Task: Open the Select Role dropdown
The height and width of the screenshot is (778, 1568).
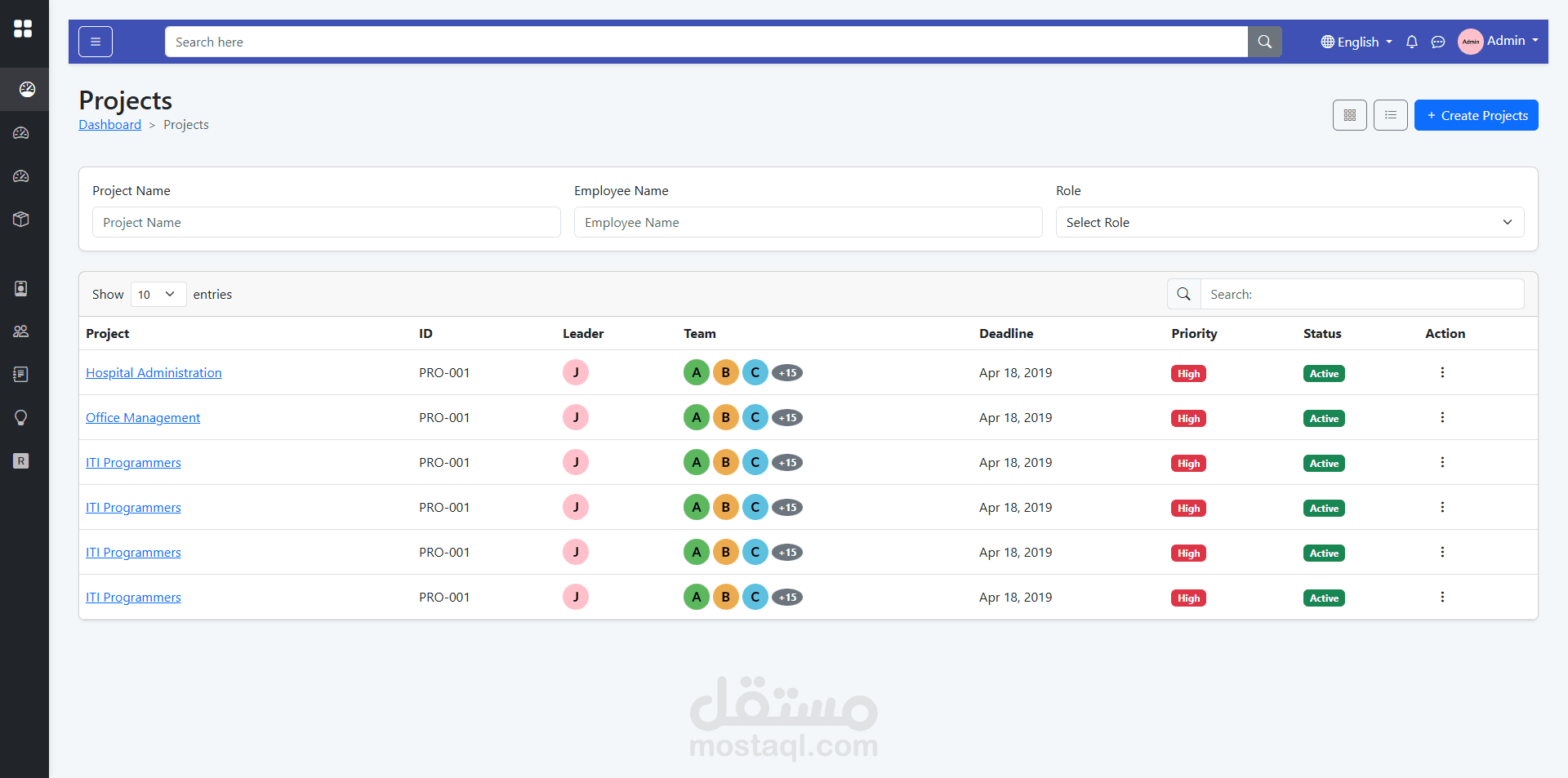Action: coord(1290,222)
